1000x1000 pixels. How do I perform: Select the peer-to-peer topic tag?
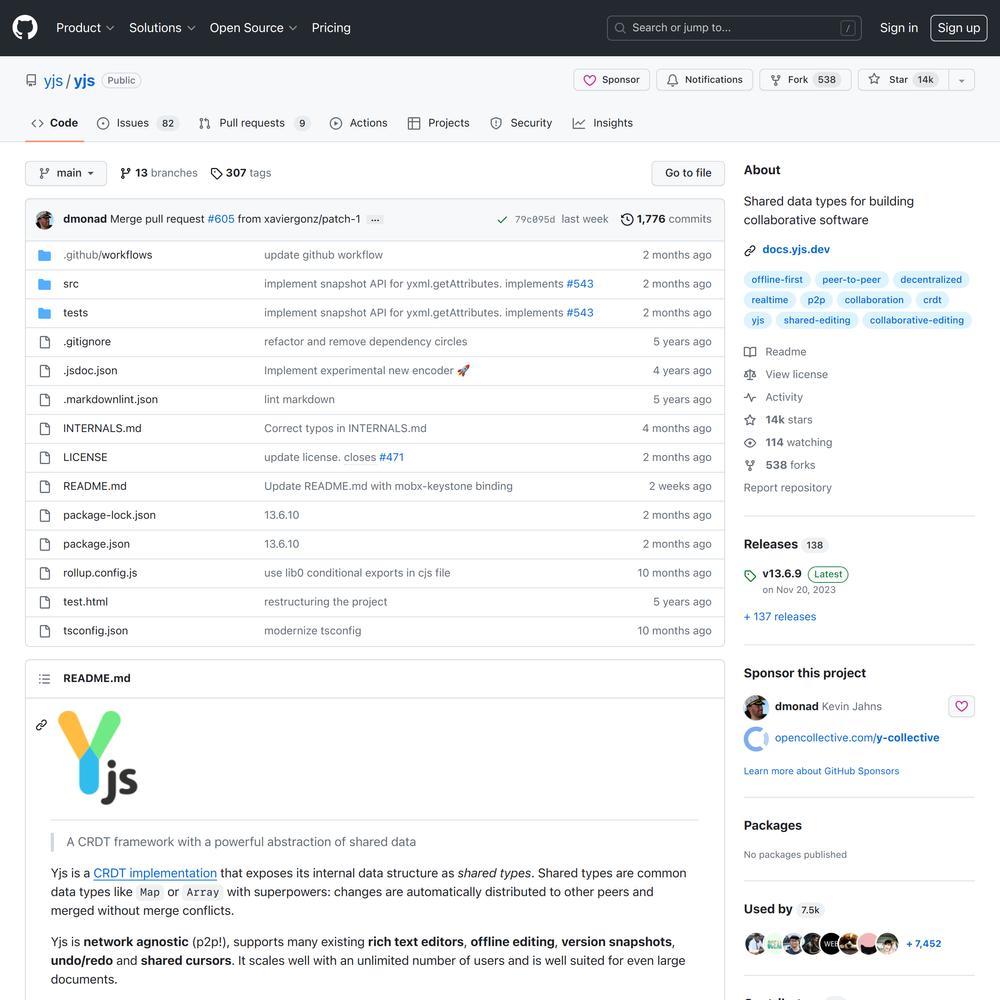[x=851, y=279]
